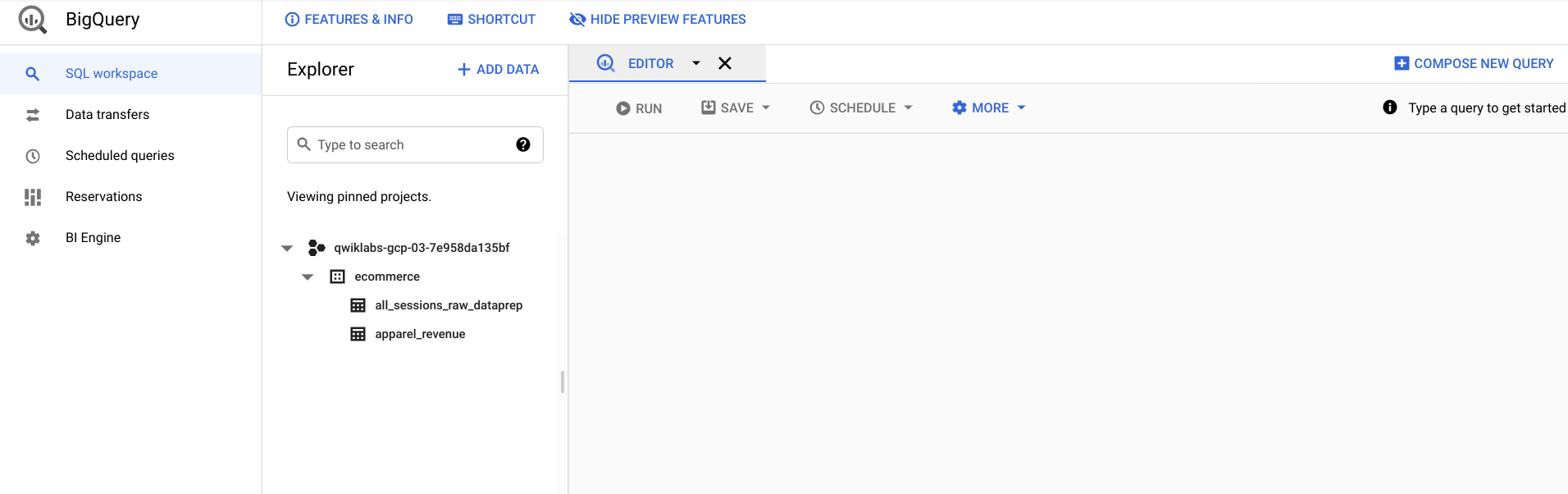Screen dimensions: 1568x494
Task: Click the ecommerce dataset icon
Action: (x=337, y=277)
